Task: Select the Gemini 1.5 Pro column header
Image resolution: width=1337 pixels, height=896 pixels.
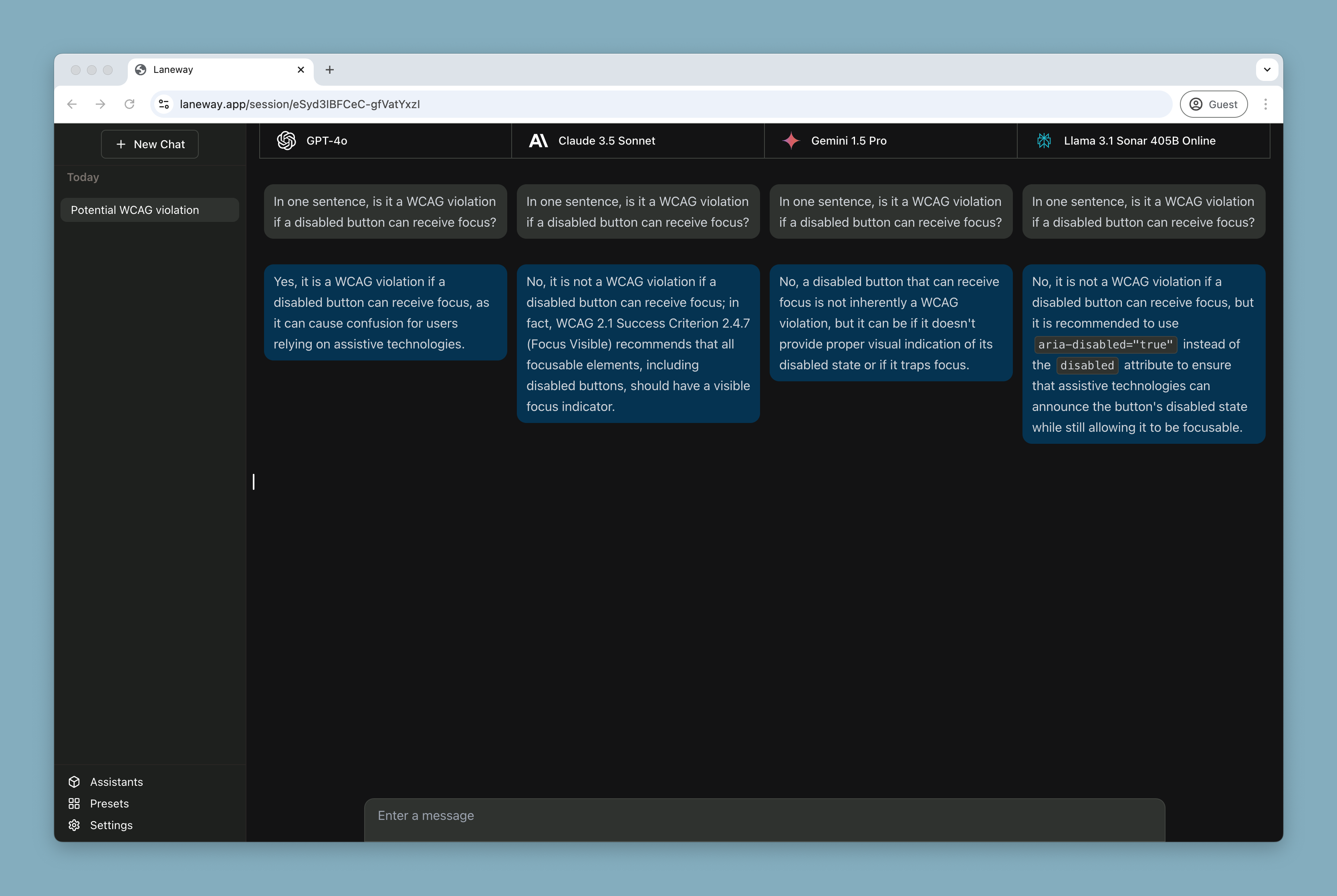Action: click(891, 141)
